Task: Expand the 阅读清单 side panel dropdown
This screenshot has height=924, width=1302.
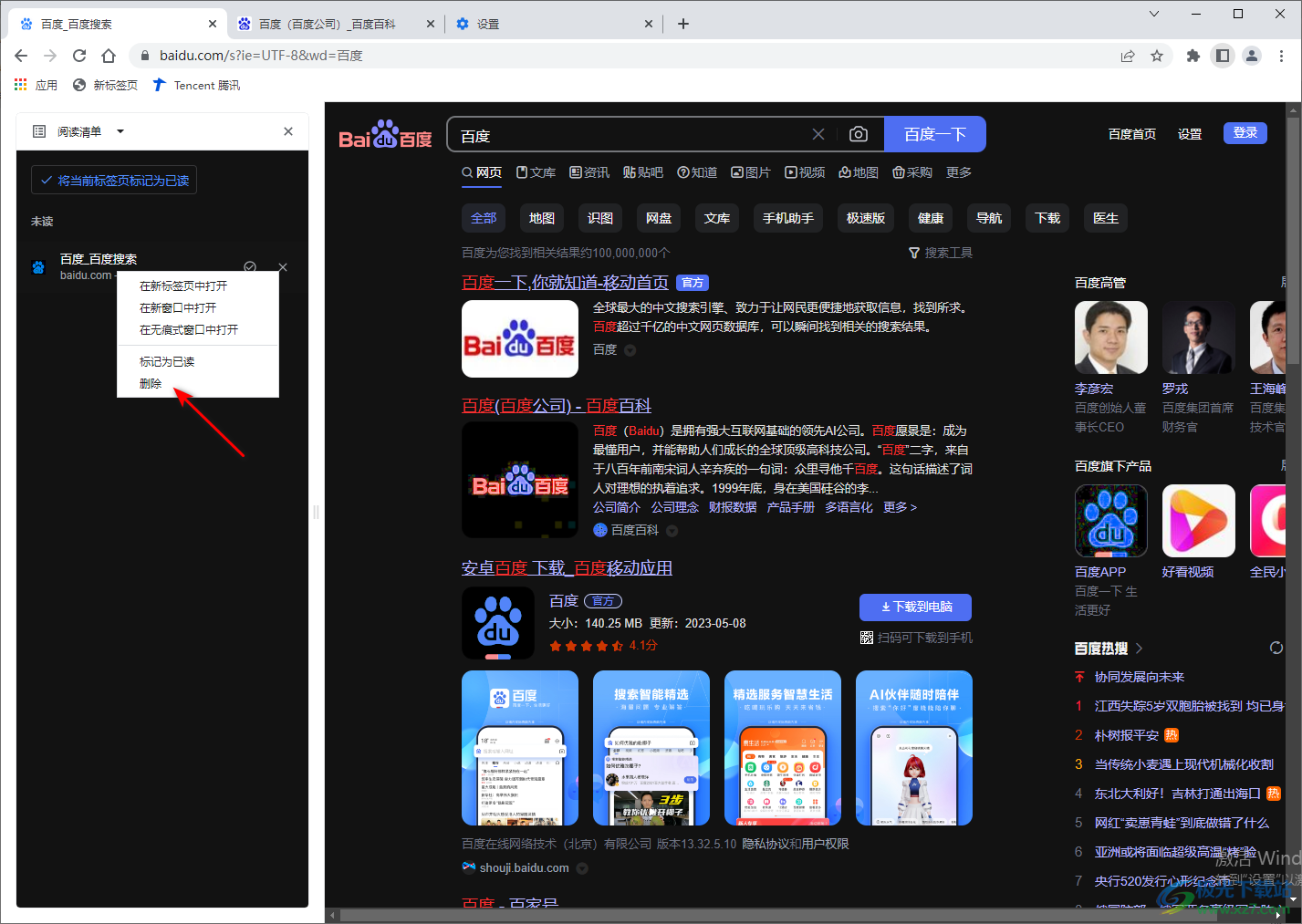Action: point(120,131)
